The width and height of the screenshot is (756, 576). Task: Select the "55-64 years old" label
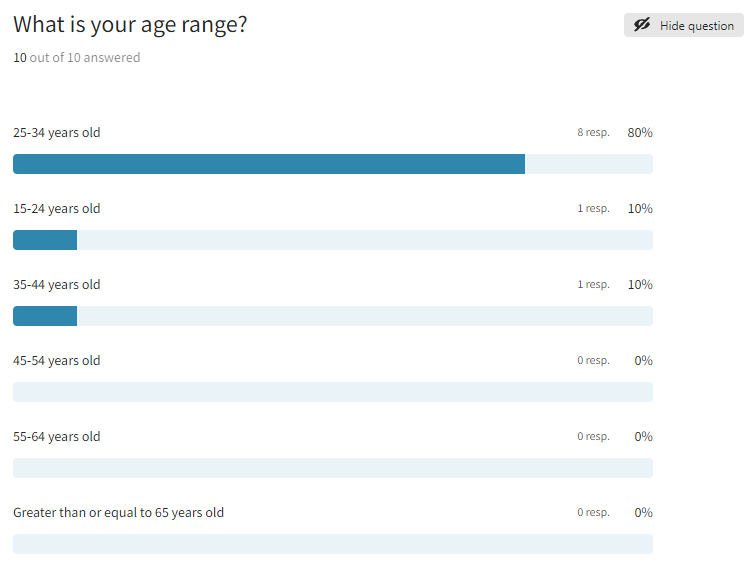pyautogui.click(x=57, y=437)
